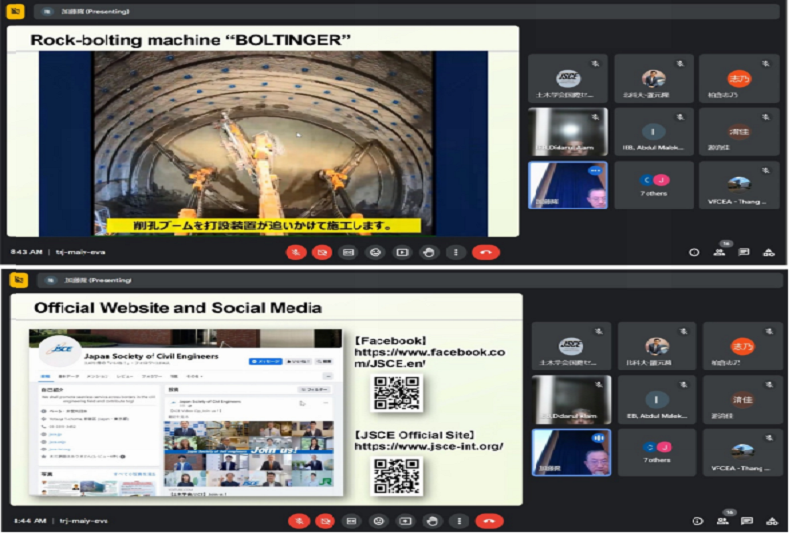This screenshot has width=800, height=533.
Task: Show participants list in the 8:44 AM meeting
Action: click(x=722, y=521)
